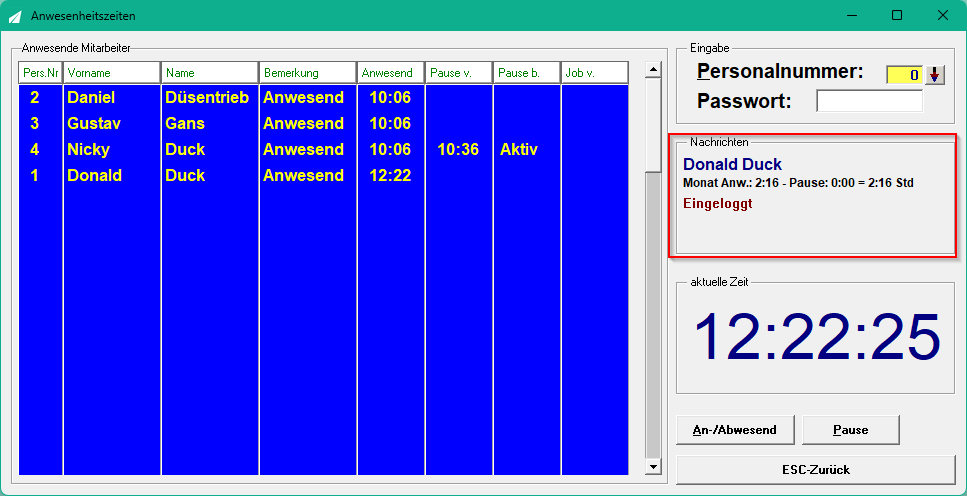Click the ESC-Zurück button
This screenshot has width=967, height=496.
pos(815,470)
